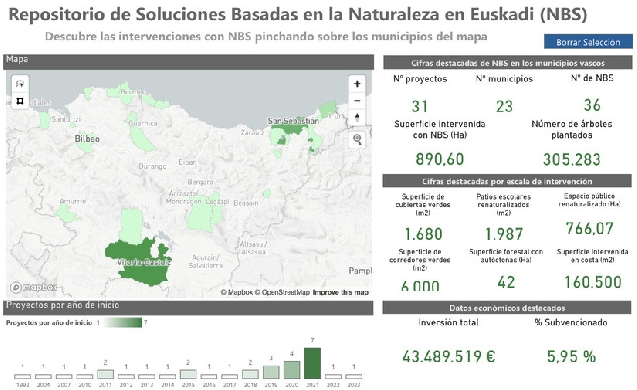Image resolution: width=637 pixels, height=390 pixels.
Task: Click the school yards value 1.987
Action: (504, 234)
